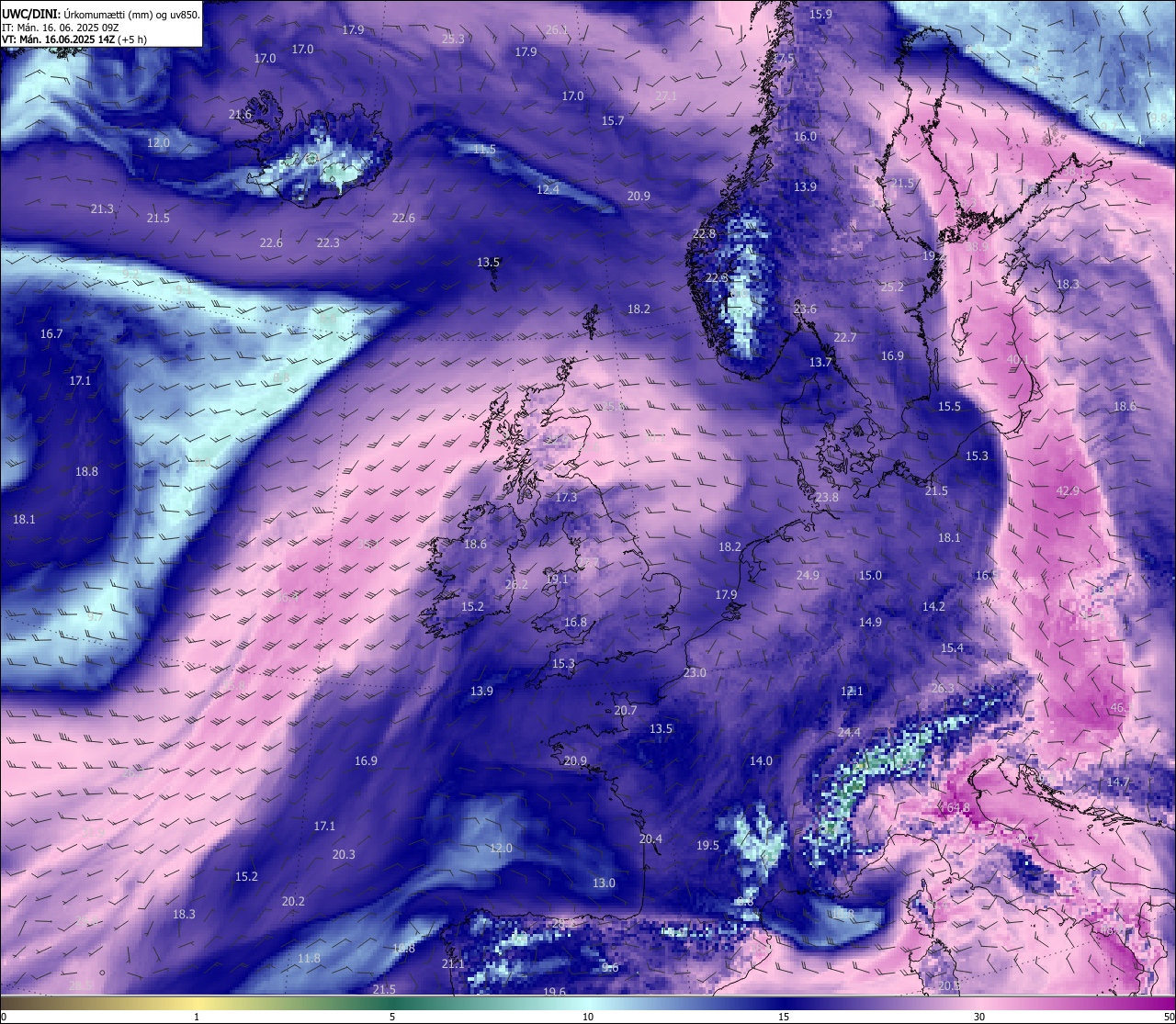
Task: Click the 23.6 value label
Action: (805, 309)
